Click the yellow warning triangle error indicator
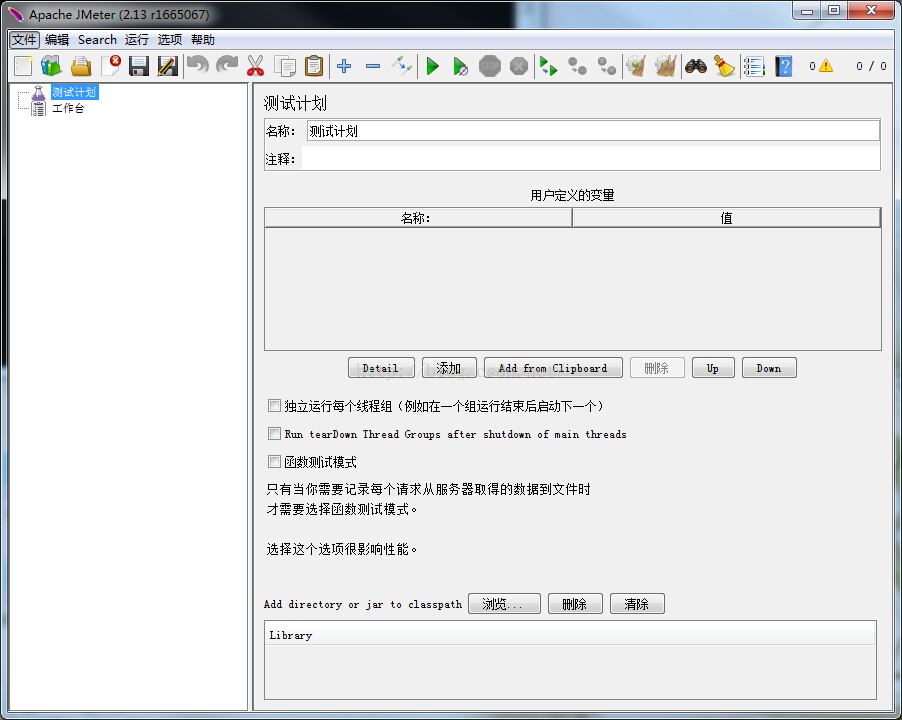The width and height of the screenshot is (902, 720). point(826,66)
